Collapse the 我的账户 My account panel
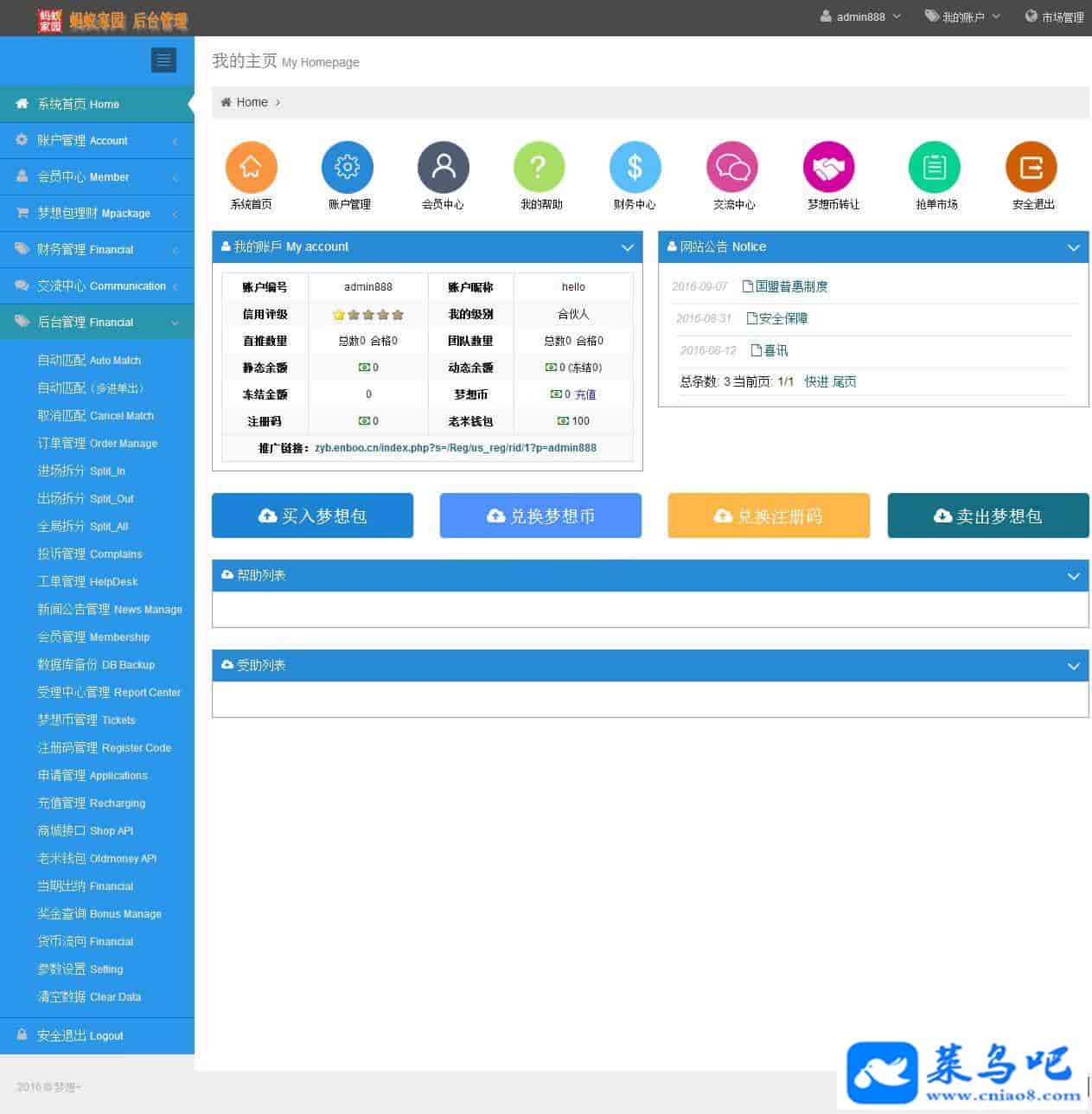1092x1114 pixels. [x=628, y=248]
